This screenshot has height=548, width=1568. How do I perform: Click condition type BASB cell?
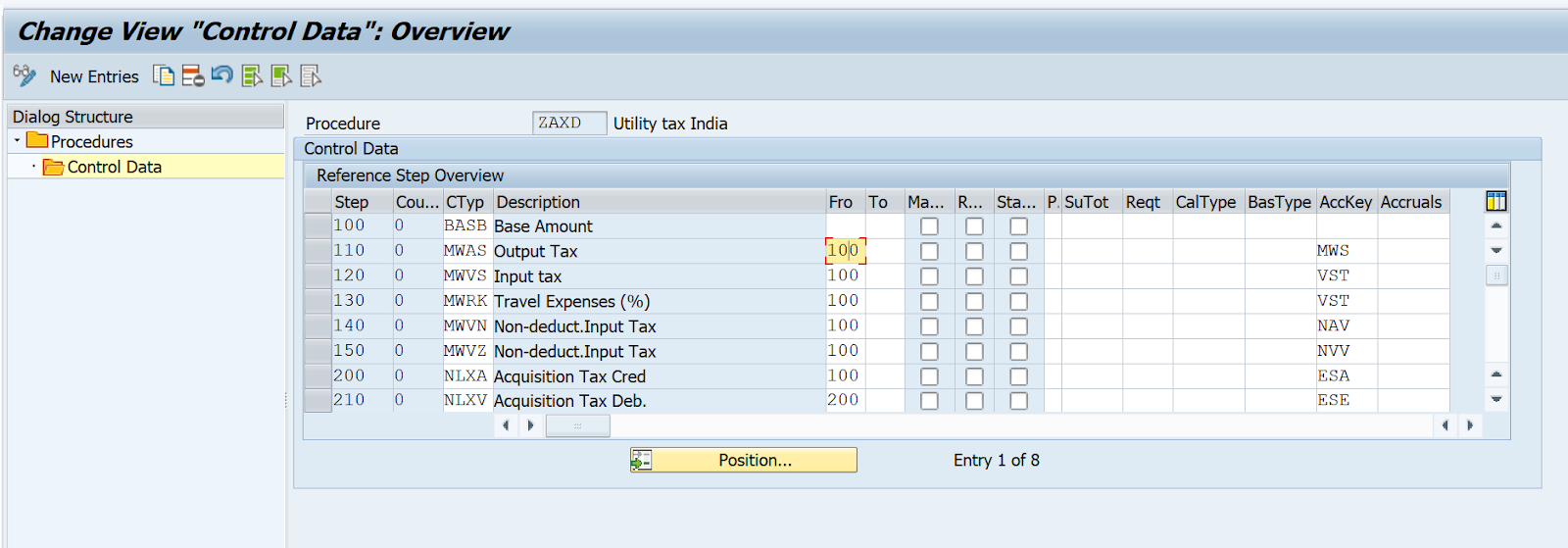click(466, 225)
